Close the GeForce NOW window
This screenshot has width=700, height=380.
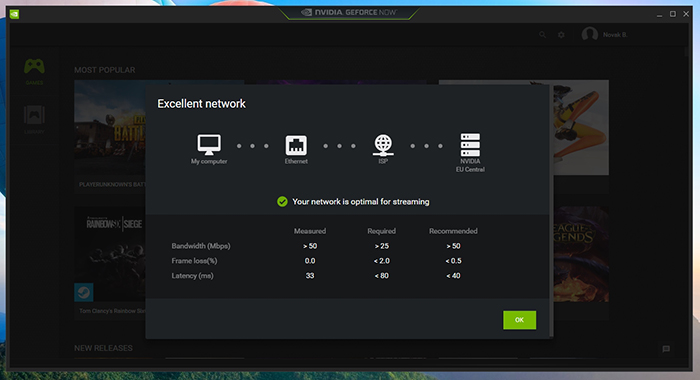(686, 14)
